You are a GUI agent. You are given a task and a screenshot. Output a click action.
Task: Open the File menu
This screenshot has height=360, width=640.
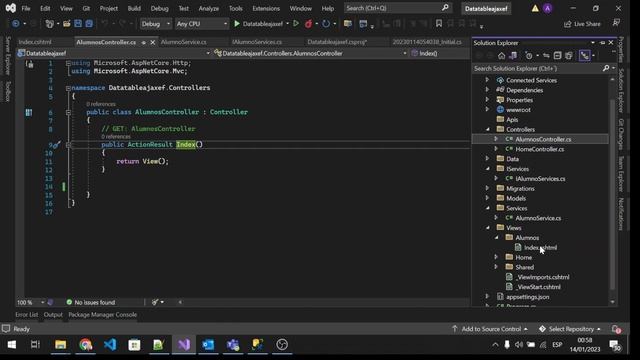tap(26, 8)
